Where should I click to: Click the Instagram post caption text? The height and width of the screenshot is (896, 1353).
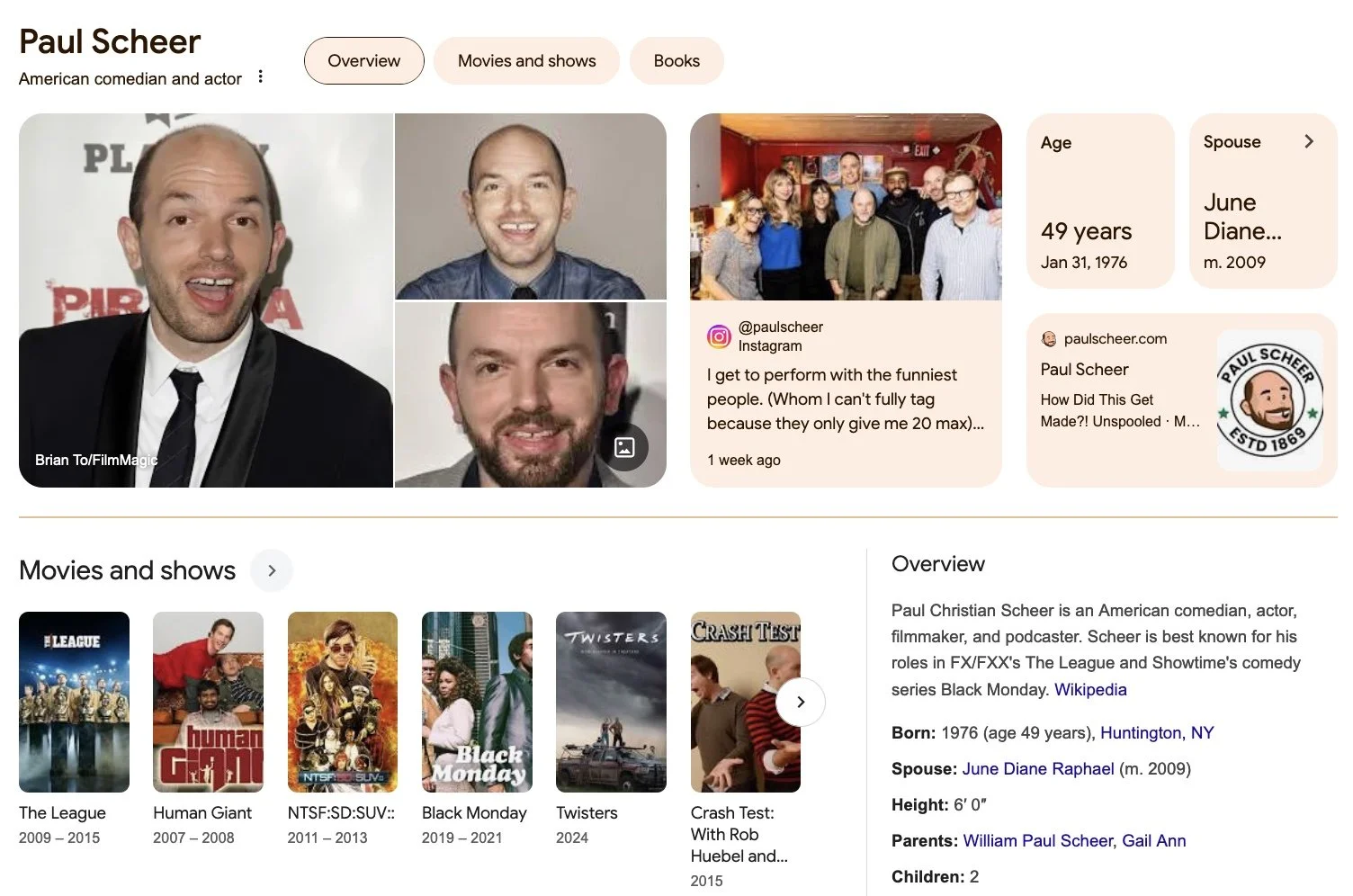pyautogui.click(x=845, y=399)
